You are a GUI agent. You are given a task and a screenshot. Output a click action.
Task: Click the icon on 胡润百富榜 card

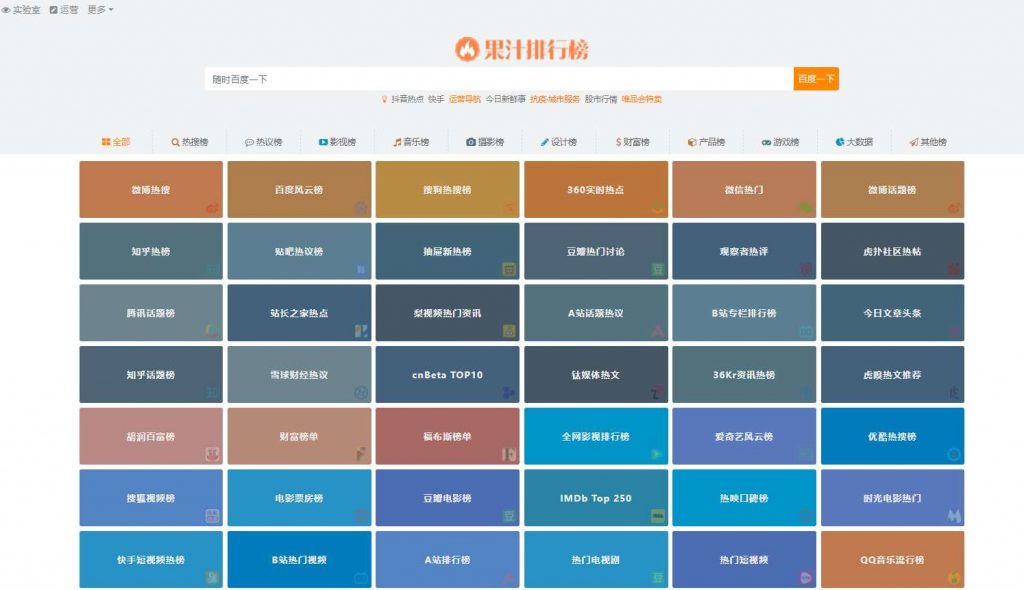(212, 454)
